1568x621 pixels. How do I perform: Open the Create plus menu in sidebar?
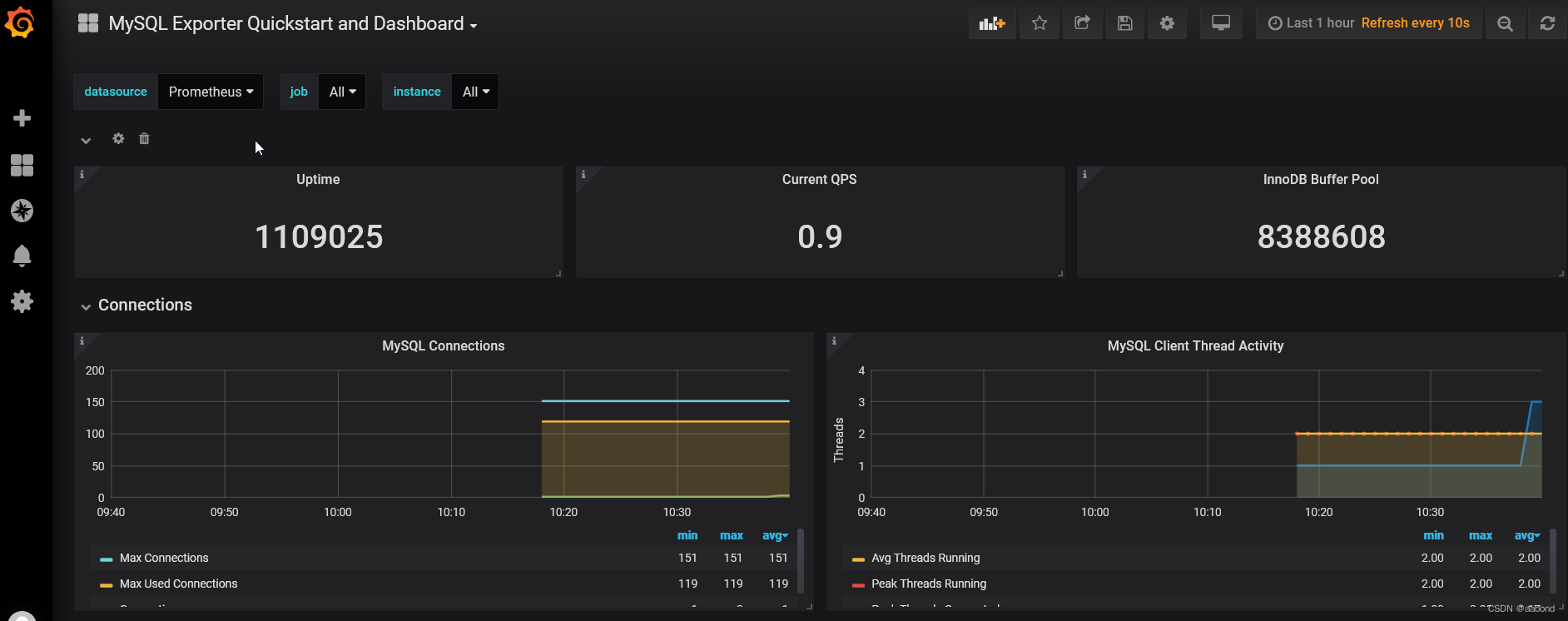click(x=22, y=118)
